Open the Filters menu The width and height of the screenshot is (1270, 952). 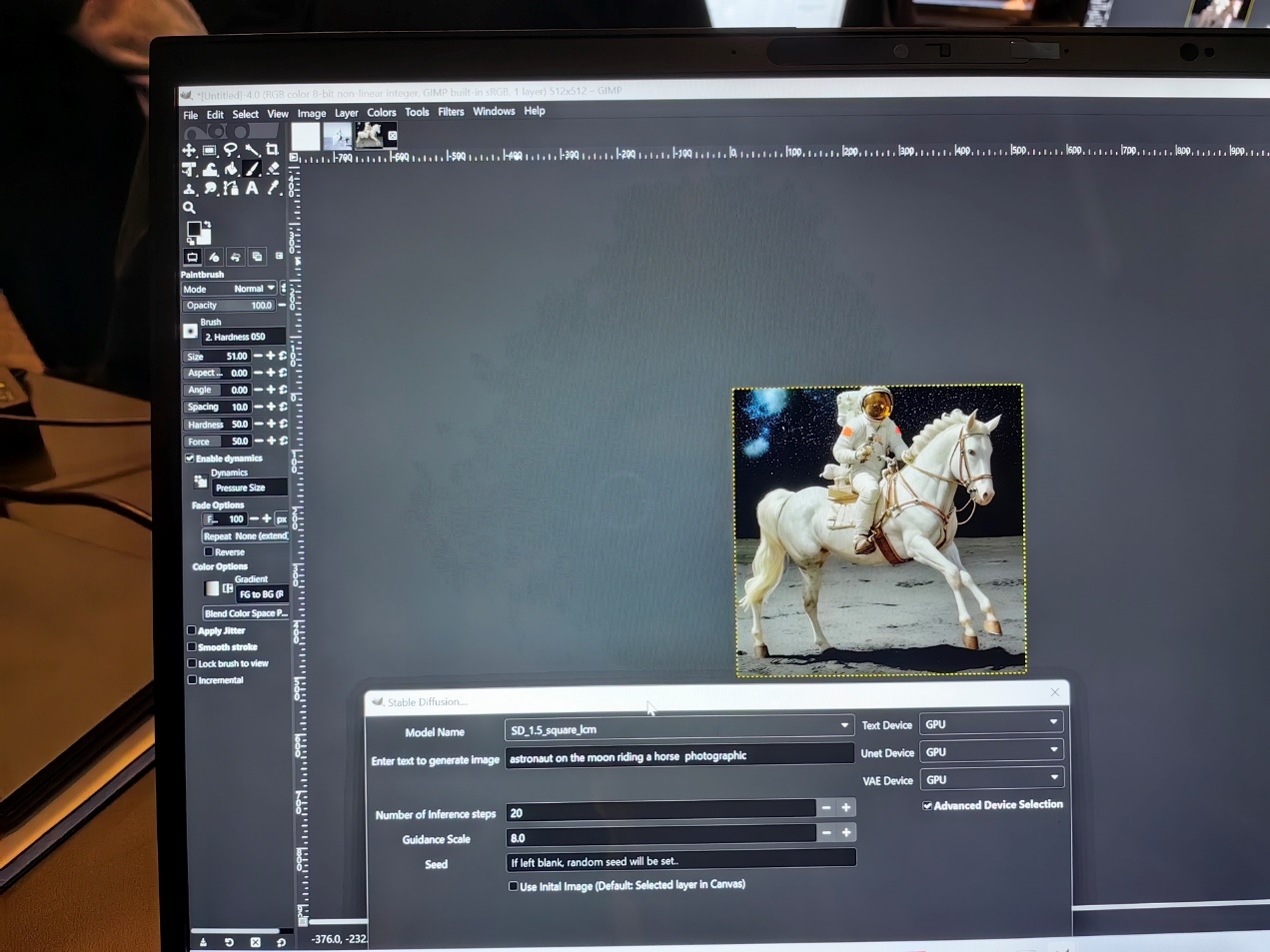451,112
